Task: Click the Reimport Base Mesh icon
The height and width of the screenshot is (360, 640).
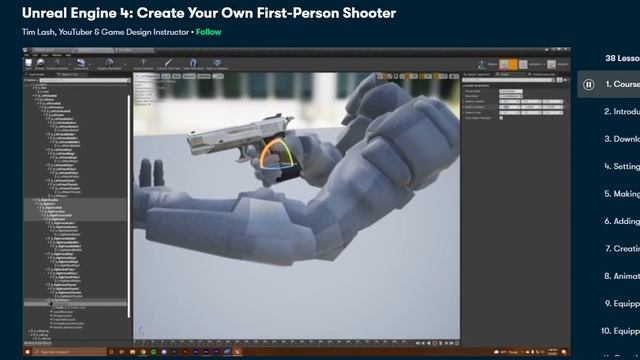Action: pyautogui.click(x=109, y=63)
